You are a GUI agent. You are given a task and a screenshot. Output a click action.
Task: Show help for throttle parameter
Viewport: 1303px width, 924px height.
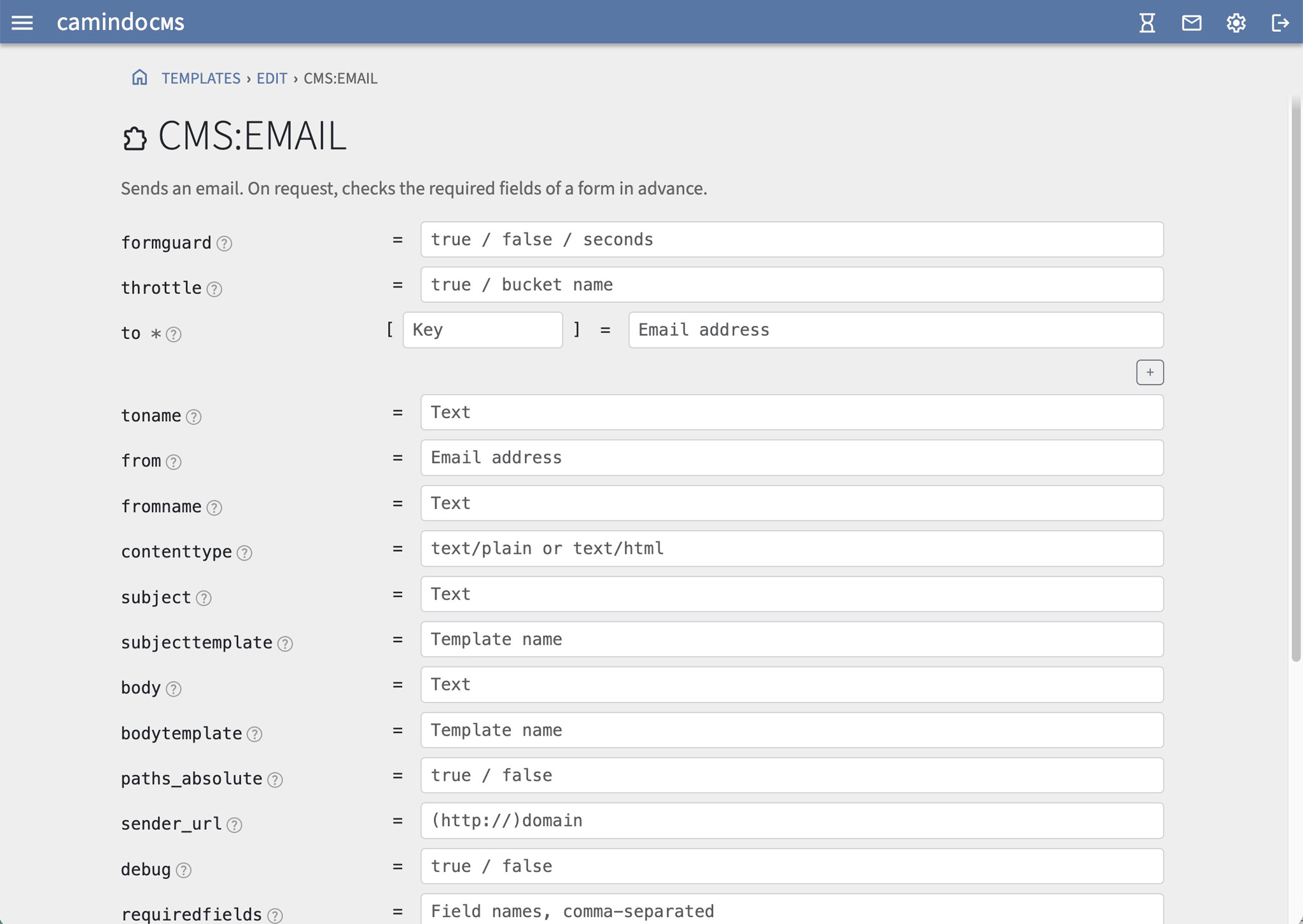click(214, 289)
